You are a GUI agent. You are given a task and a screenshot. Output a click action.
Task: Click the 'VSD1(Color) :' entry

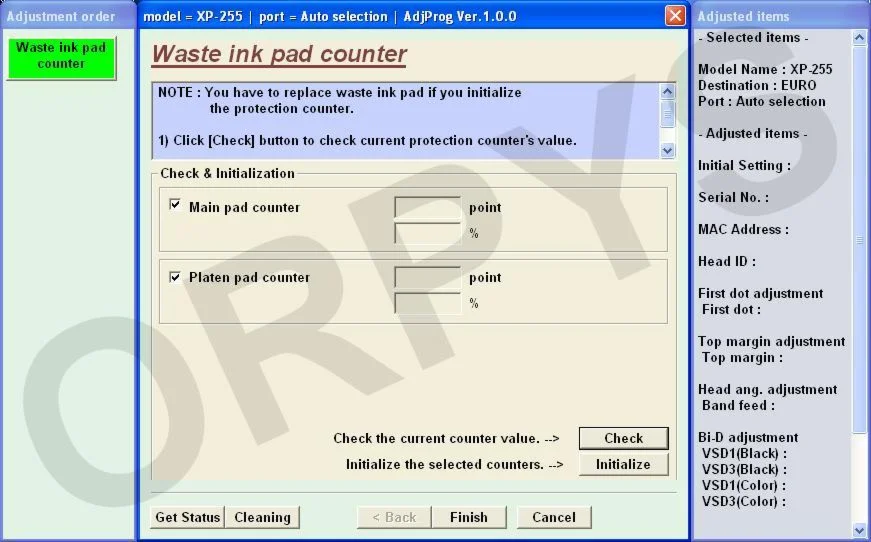tap(744, 485)
